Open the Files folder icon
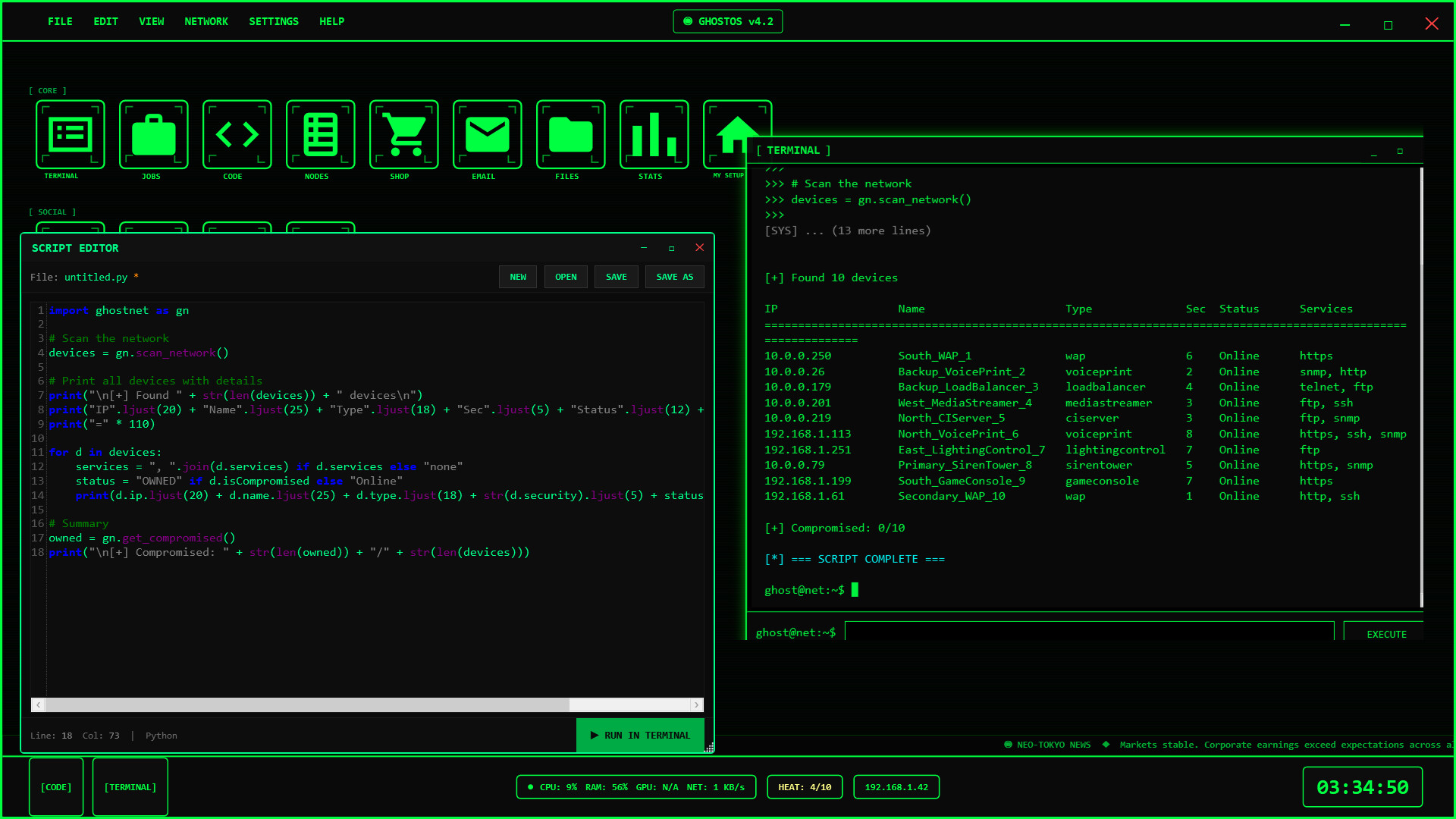The width and height of the screenshot is (1456, 819). point(570,134)
